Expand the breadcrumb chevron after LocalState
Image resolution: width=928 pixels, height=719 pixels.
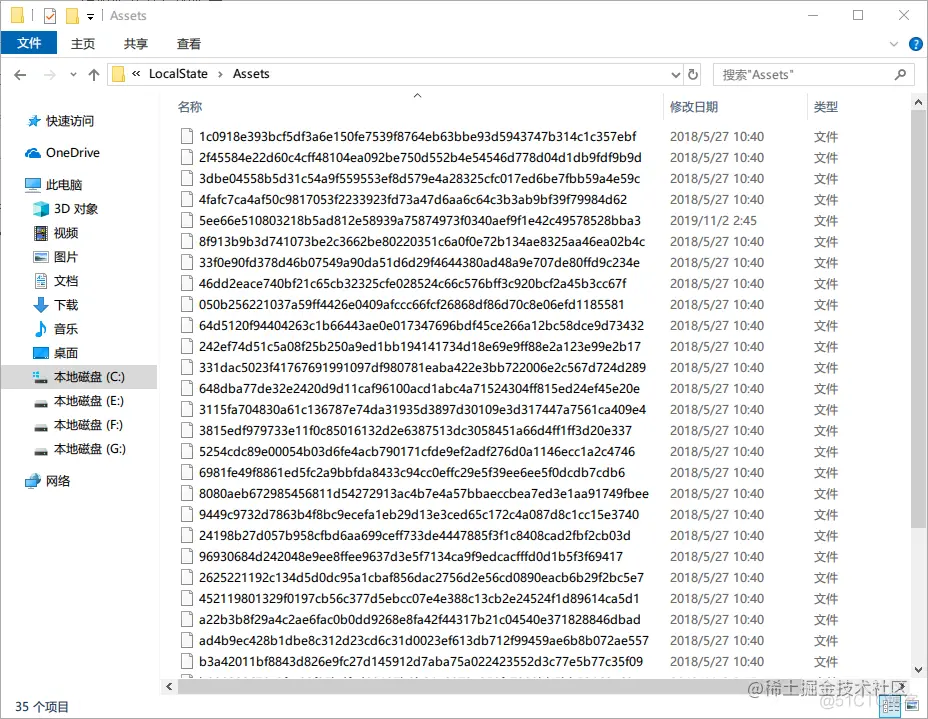[x=220, y=75]
